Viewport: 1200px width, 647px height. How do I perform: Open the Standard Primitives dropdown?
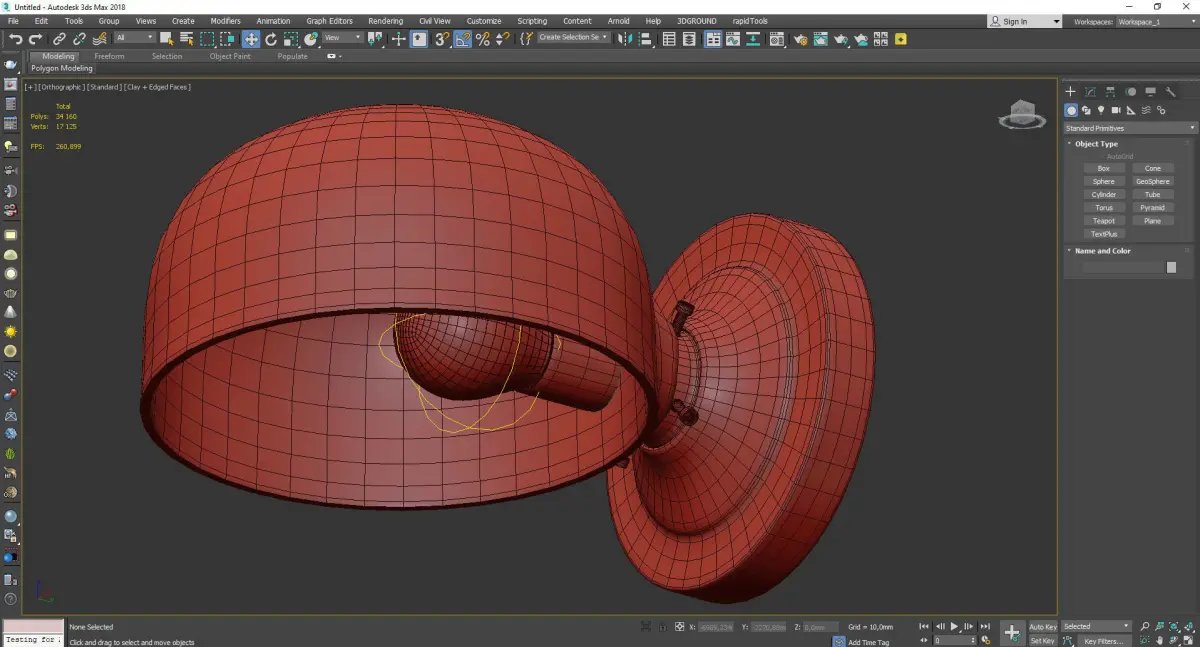click(1130, 128)
